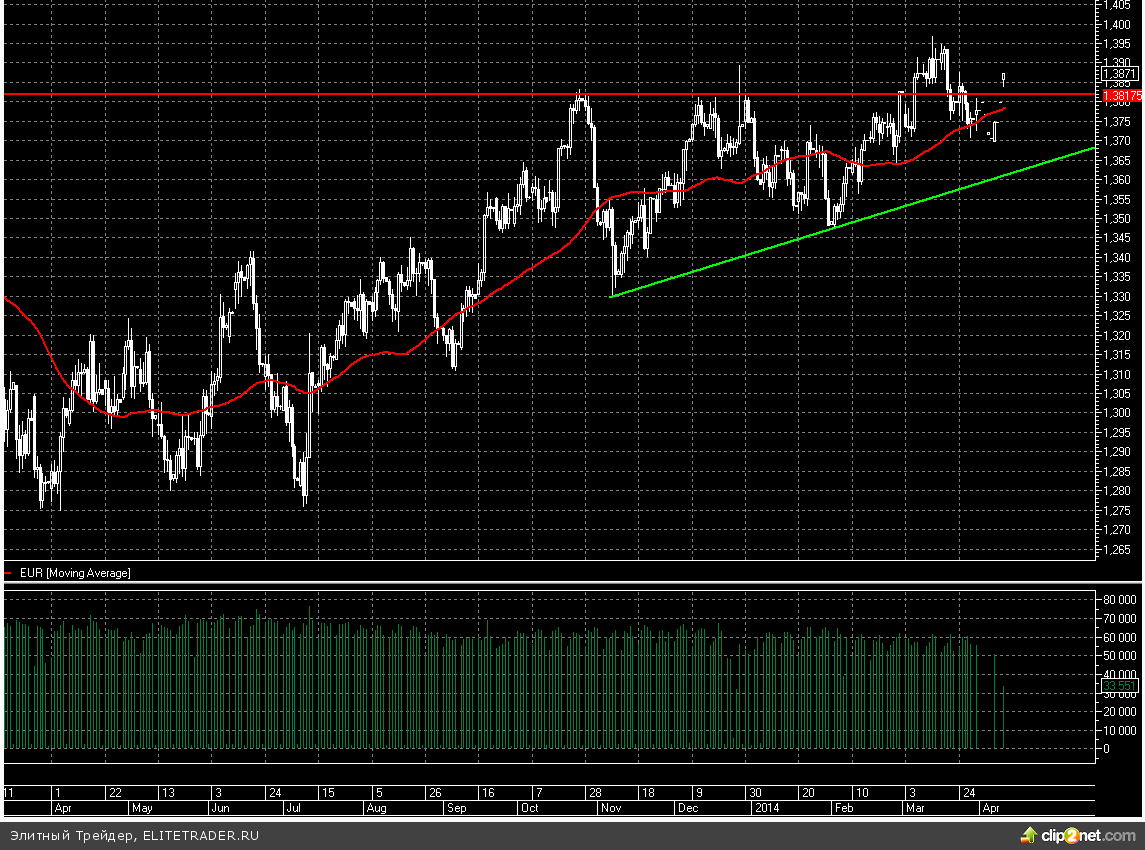Click the red 1,38175 price level tag

pos(1121,95)
